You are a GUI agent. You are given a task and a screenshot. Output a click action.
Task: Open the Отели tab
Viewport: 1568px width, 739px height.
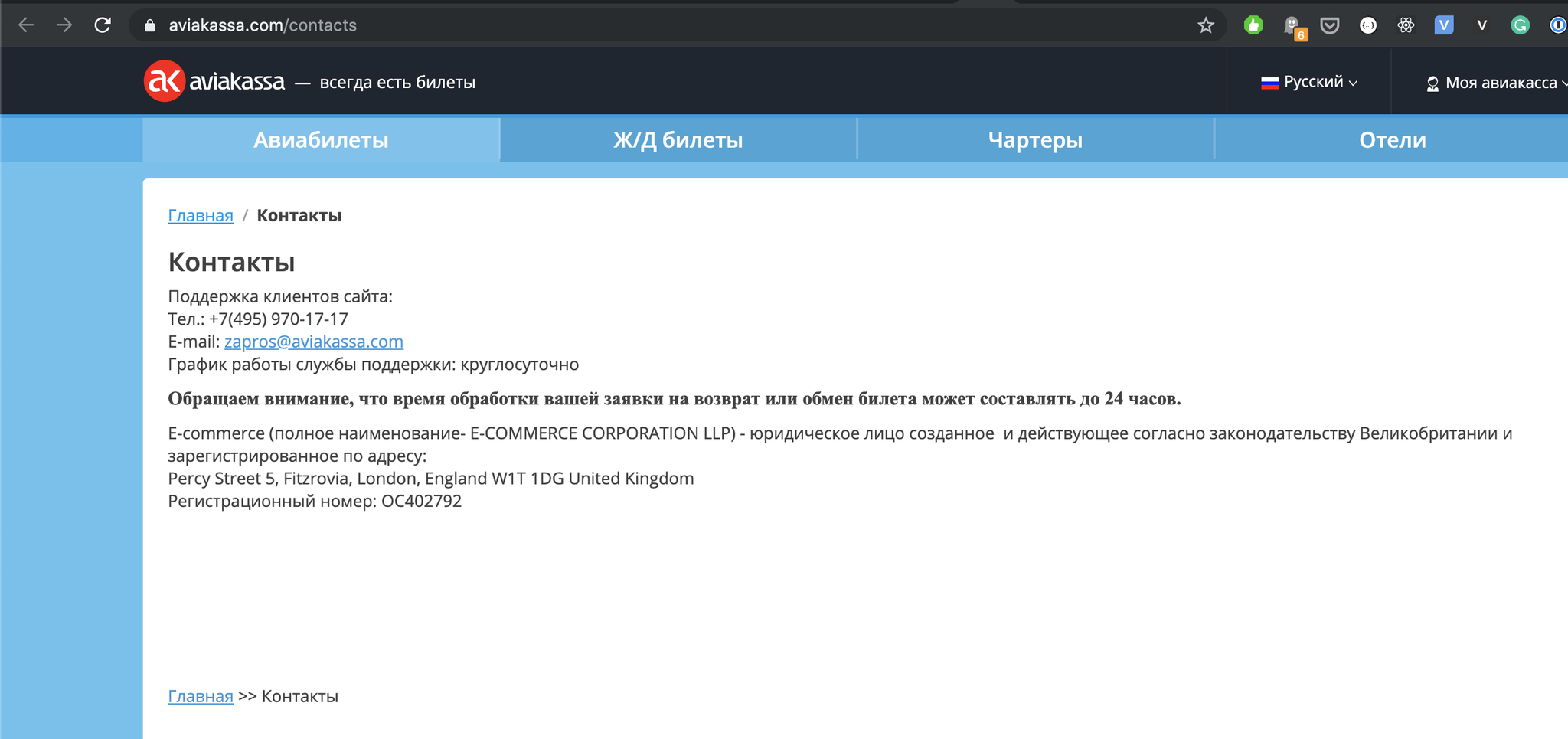[1392, 139]
